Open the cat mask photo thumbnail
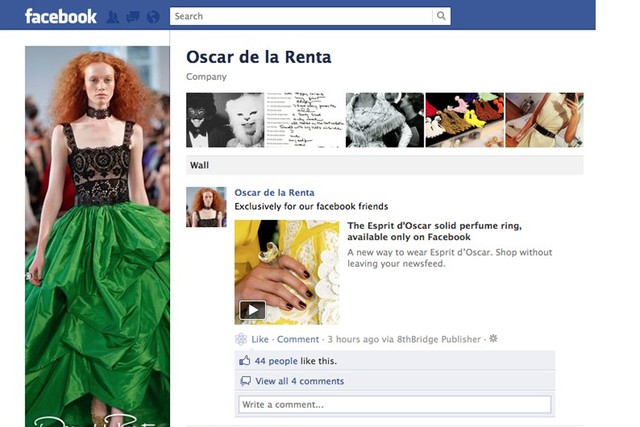640x427 pixels. (225, 120)
